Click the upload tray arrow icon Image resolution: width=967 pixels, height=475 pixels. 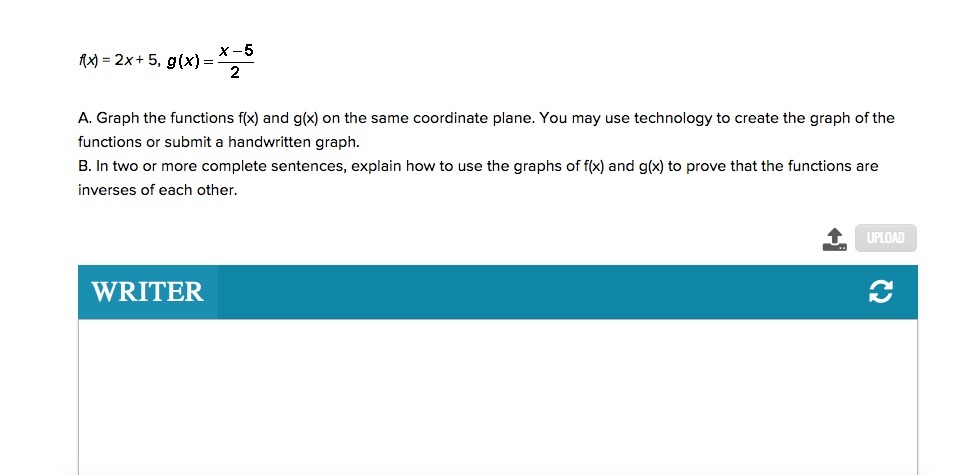(x=834, y=239)
